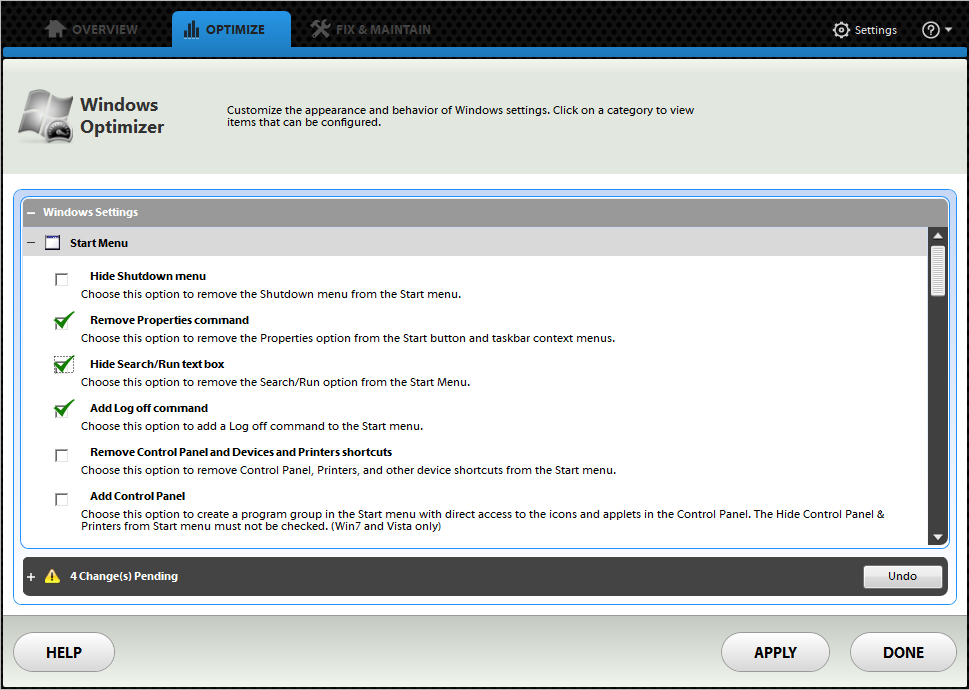Uncheck Add Log off command
Screen dimensions: 969x690
click(64, 408)
